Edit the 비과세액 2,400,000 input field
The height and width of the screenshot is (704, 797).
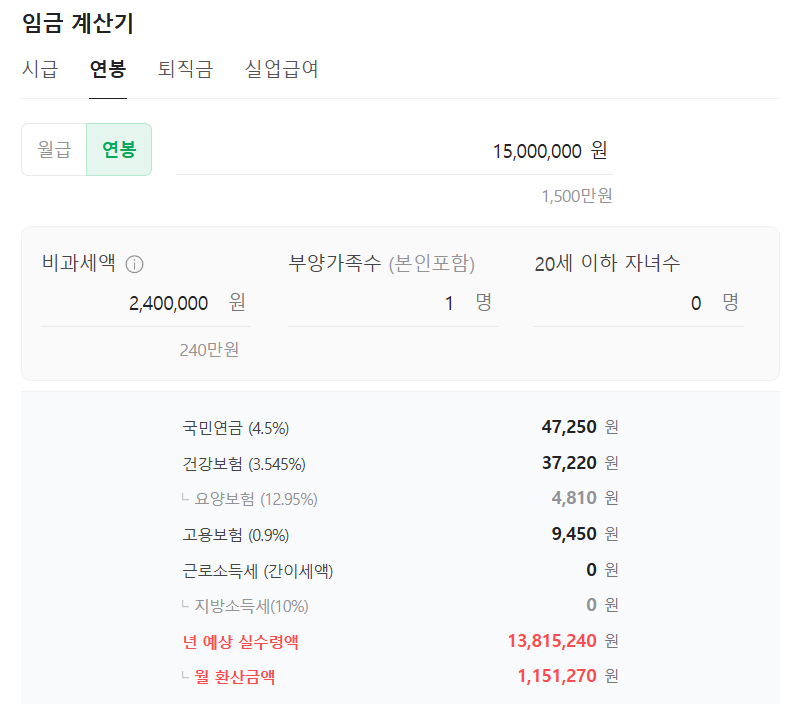(x=146, y=303)
